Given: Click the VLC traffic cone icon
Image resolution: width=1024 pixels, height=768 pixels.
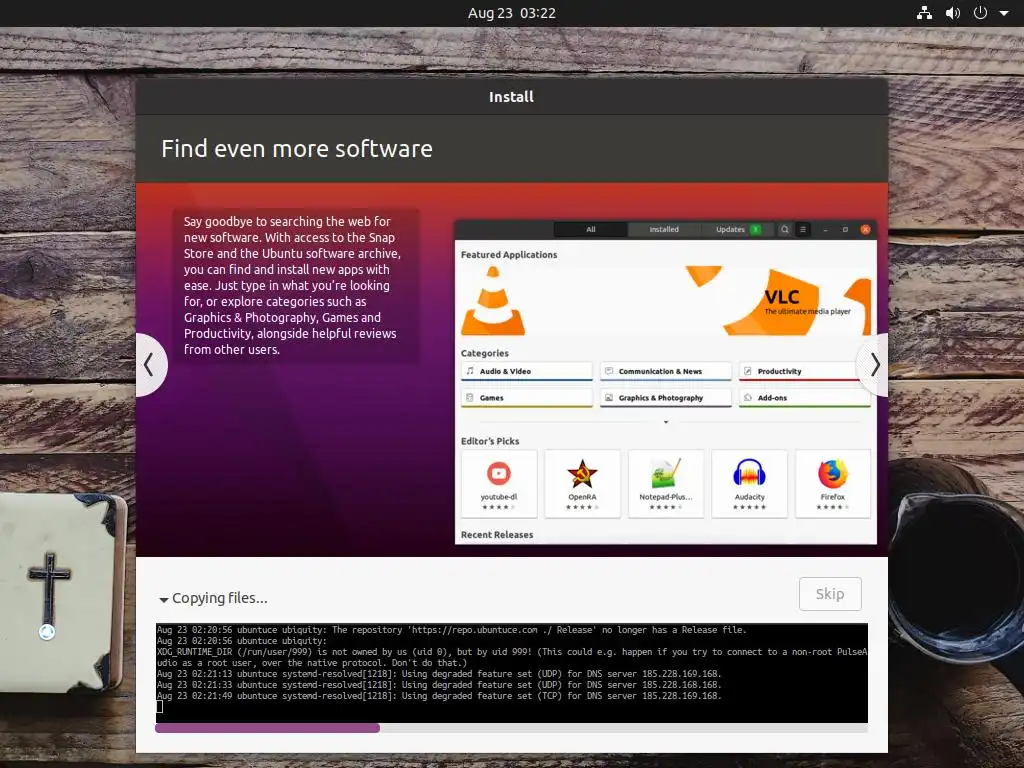Looking at the screenshot, I should click(493, 300).
